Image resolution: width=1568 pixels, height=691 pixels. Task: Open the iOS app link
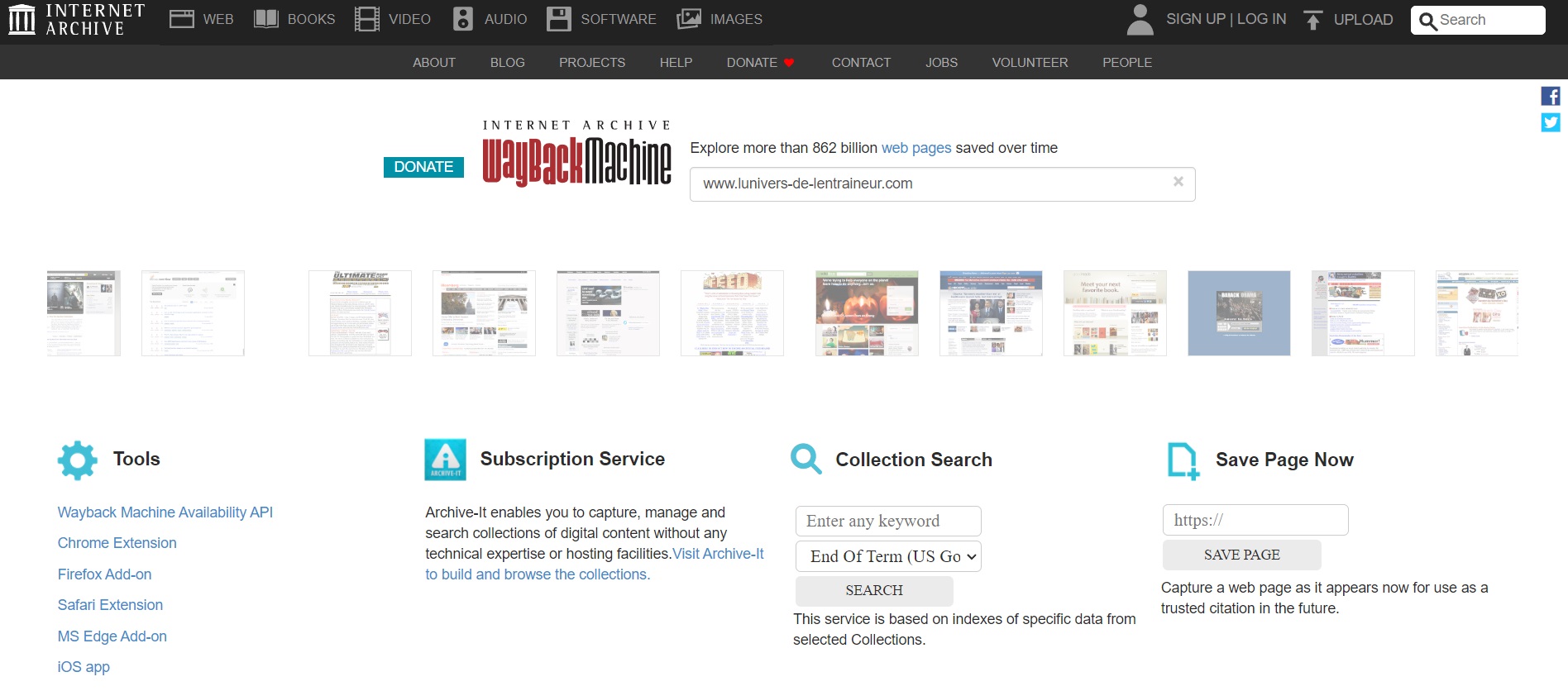pos(84,667)
